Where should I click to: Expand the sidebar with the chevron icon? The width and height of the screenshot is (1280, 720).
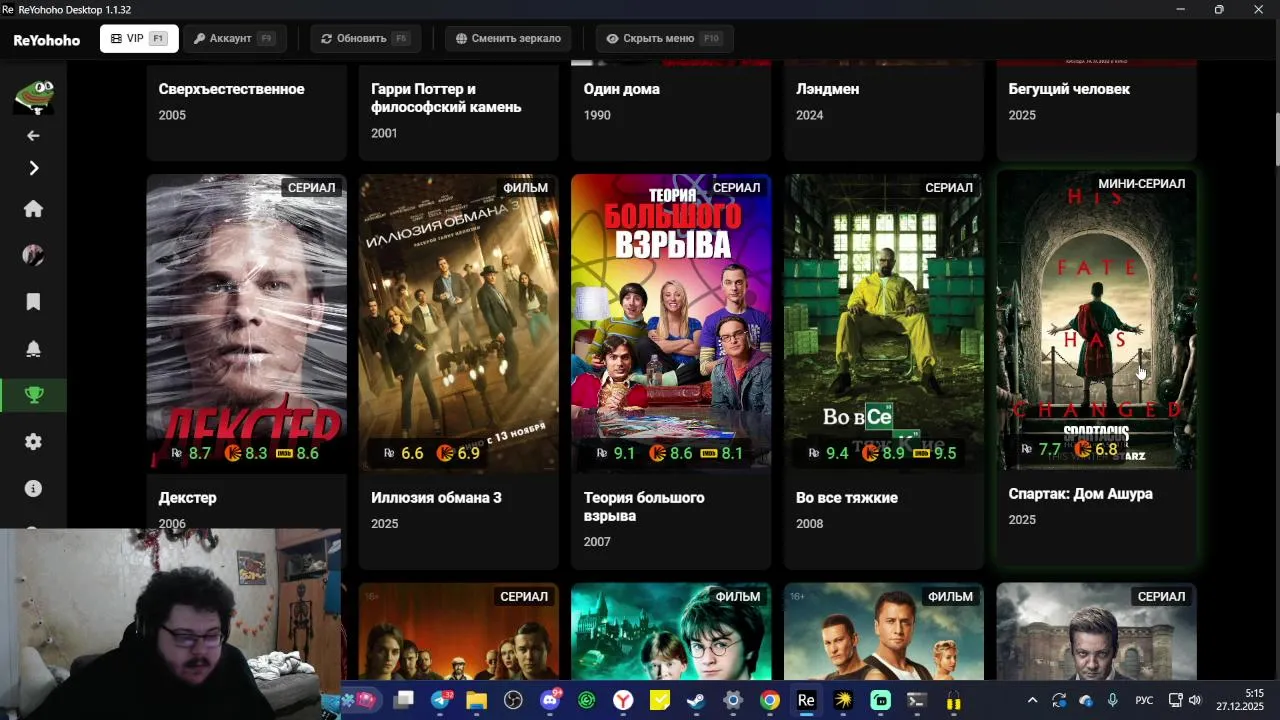pyautogui.click(x=33, y=168)
